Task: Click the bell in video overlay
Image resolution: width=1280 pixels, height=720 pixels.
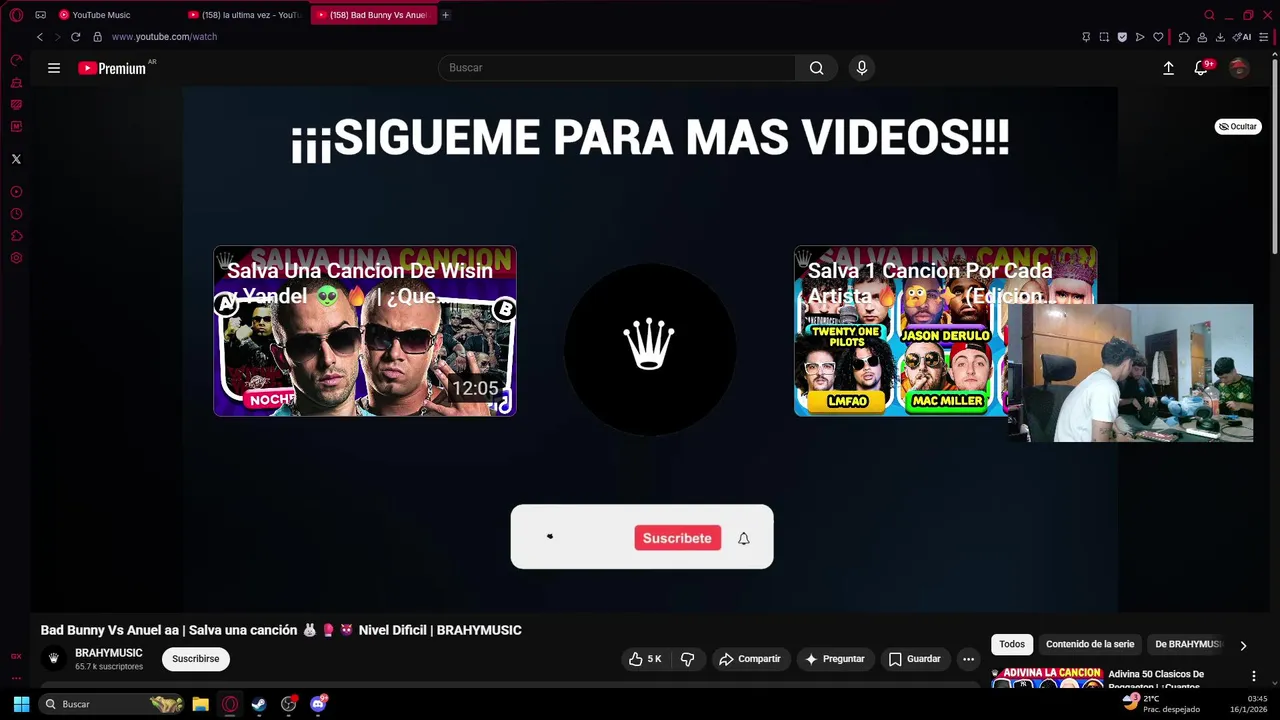Action: pos(744,538)
